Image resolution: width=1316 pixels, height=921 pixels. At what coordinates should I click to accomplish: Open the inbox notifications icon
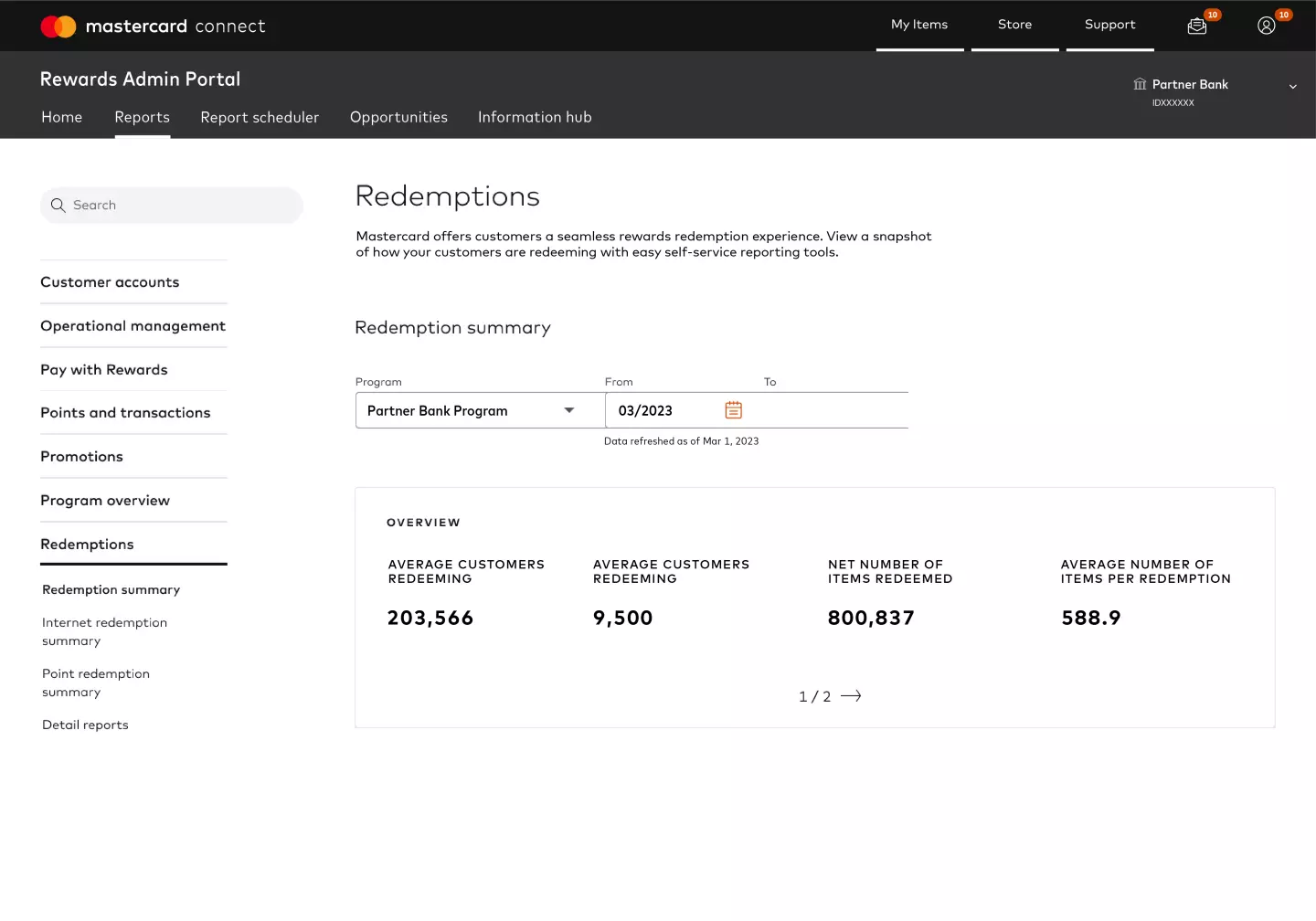coord(1197,26)
